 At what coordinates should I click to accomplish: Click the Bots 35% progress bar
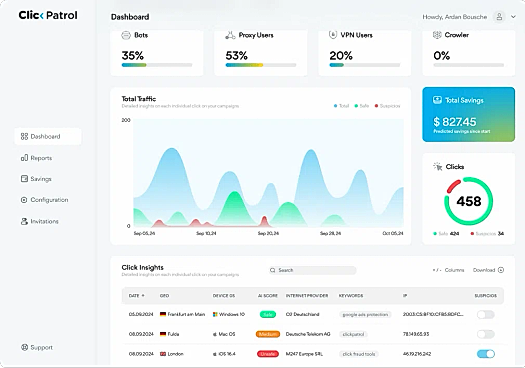157,65
